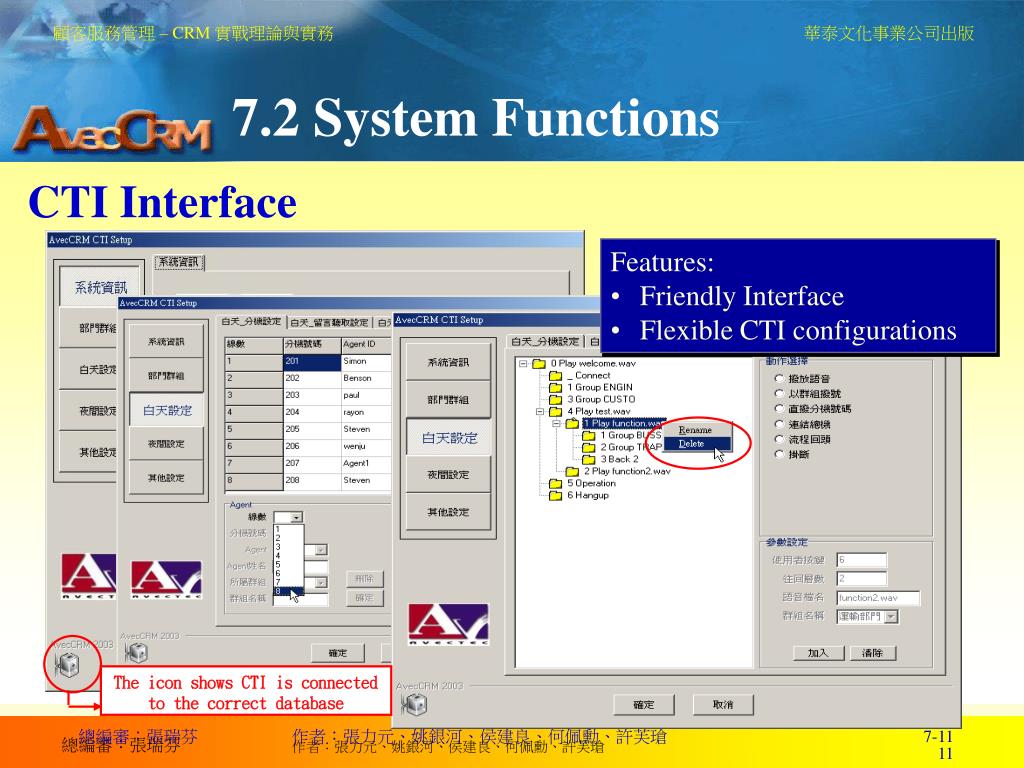This screenshot has height=768, width=1024.
Task: Open the 線數 dropdown arrow in Agent group
Action: [x=296, y=517]
